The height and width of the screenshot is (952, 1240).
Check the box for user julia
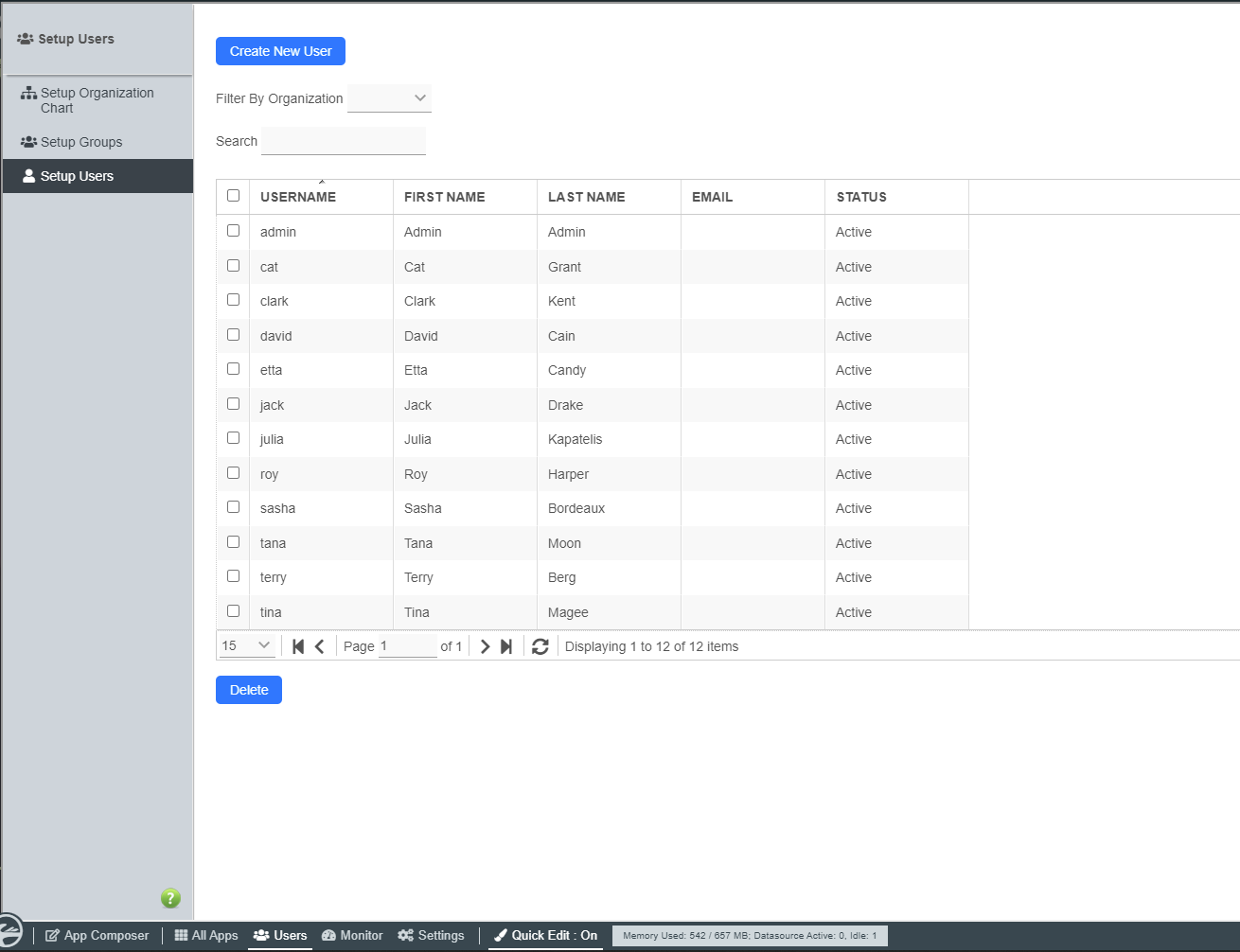coord(234,438)
